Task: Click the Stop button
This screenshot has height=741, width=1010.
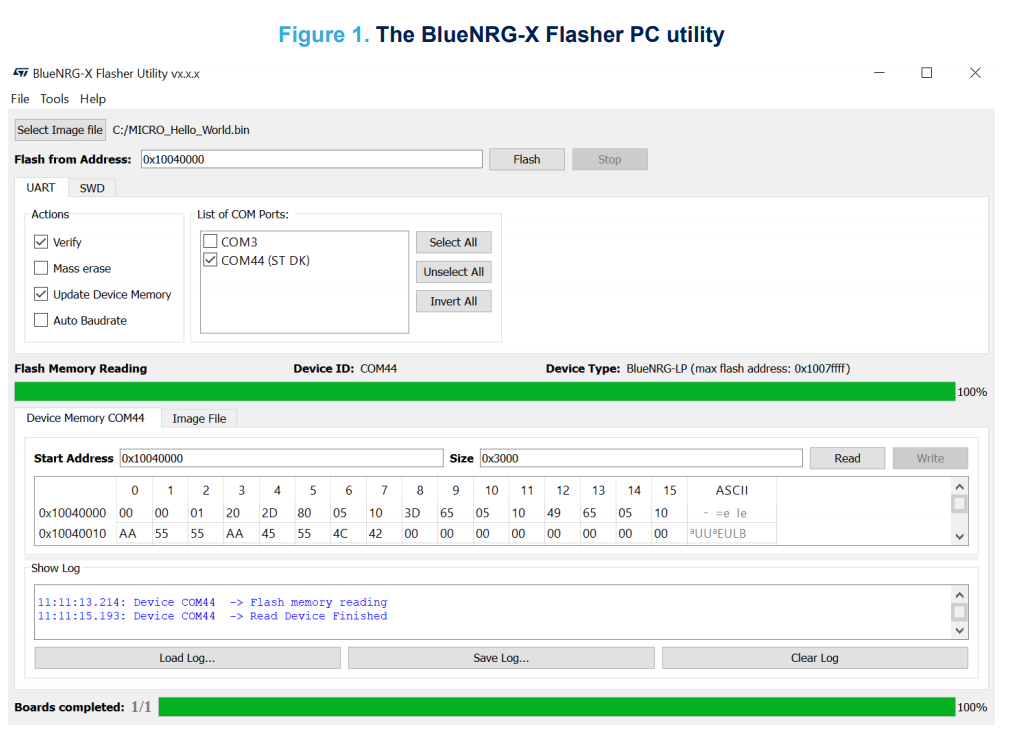Action: 609,159
